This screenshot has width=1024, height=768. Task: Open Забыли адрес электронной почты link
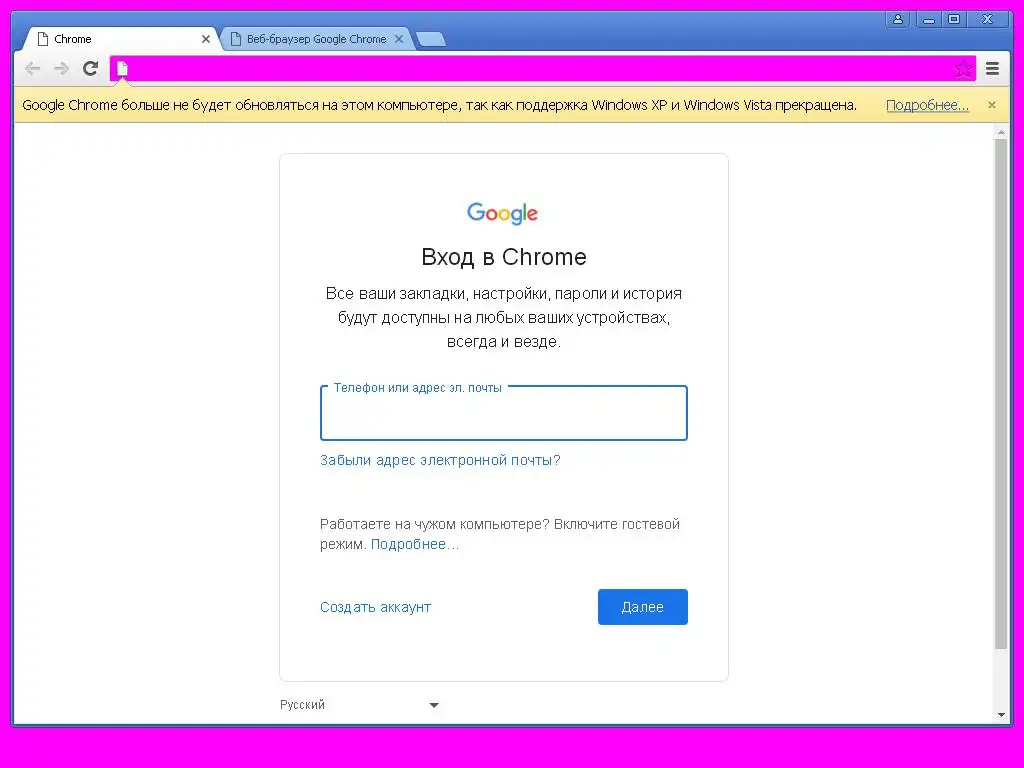440,460
